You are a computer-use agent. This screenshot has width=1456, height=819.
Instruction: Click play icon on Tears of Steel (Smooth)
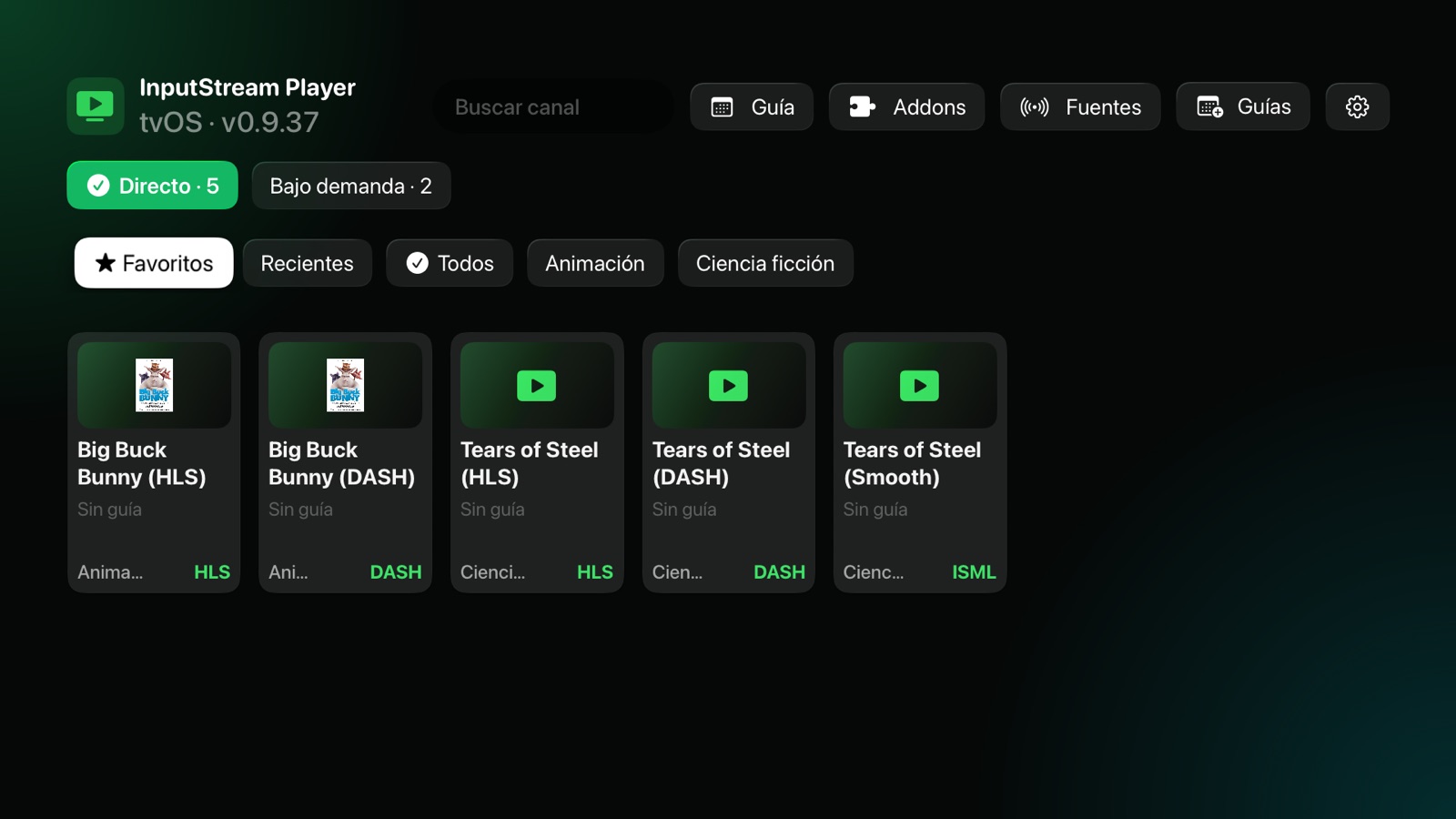pyautogui.click(x=919, y=386)
